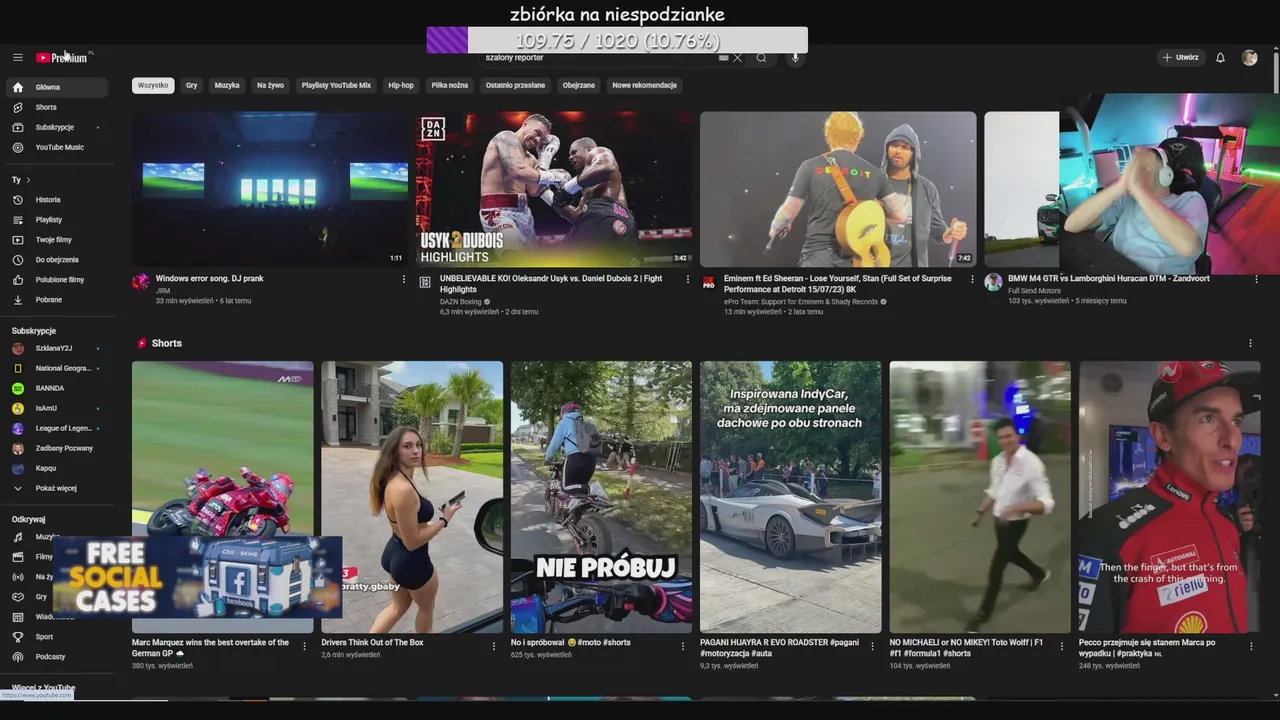Screen dimensions: 1280x720
Task: Open options for Marc Marquez short
Action: (304, 646)
